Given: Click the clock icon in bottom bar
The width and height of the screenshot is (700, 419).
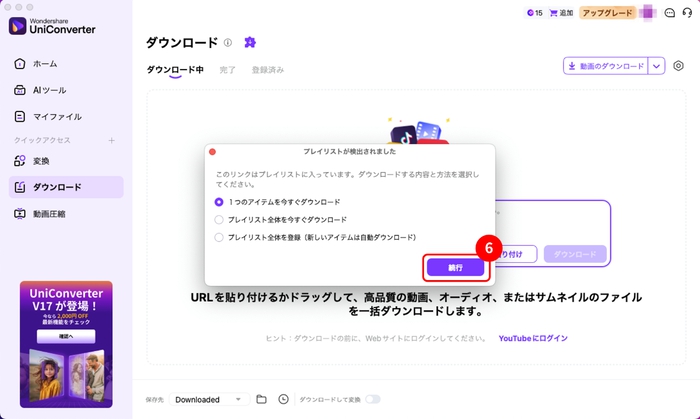Looking at the screenshot, I should coord(283,399).
